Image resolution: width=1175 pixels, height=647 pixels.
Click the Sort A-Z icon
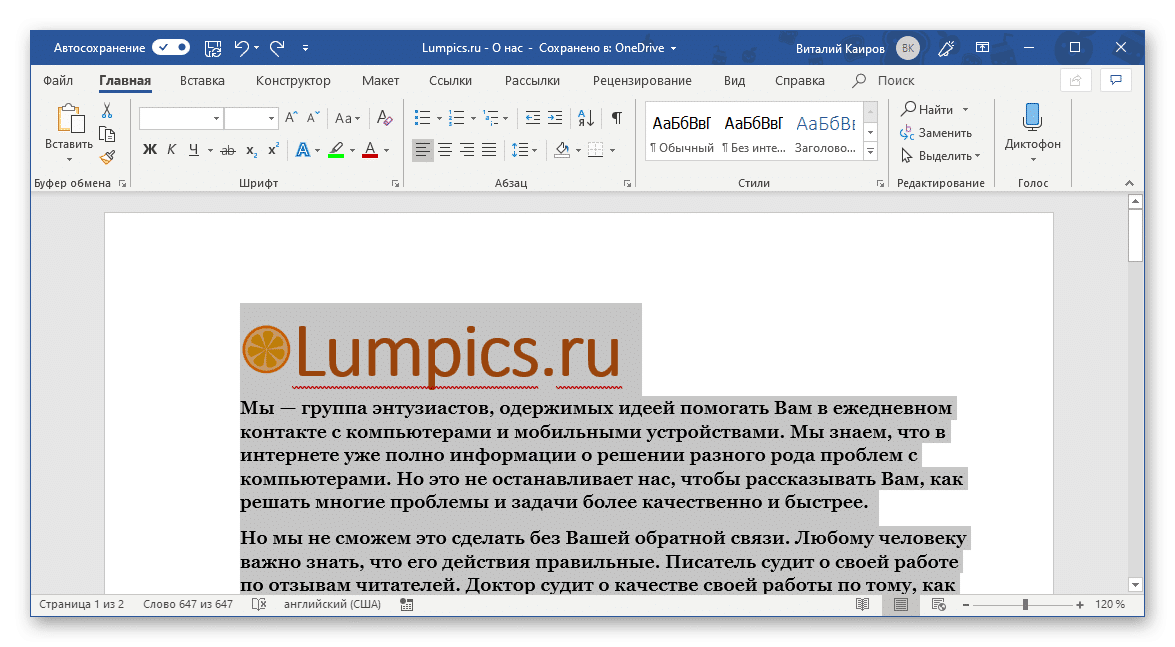point(586,118)
